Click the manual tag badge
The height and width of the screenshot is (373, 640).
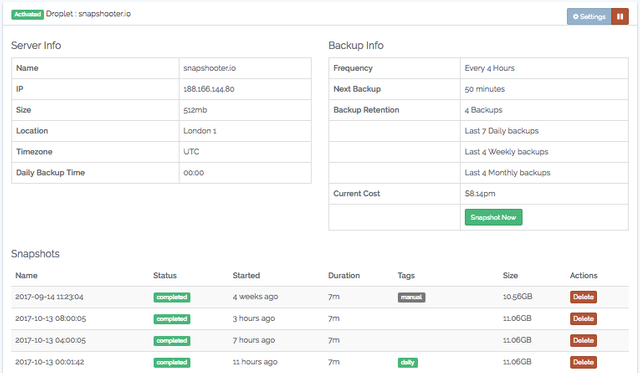coord(411,297)
